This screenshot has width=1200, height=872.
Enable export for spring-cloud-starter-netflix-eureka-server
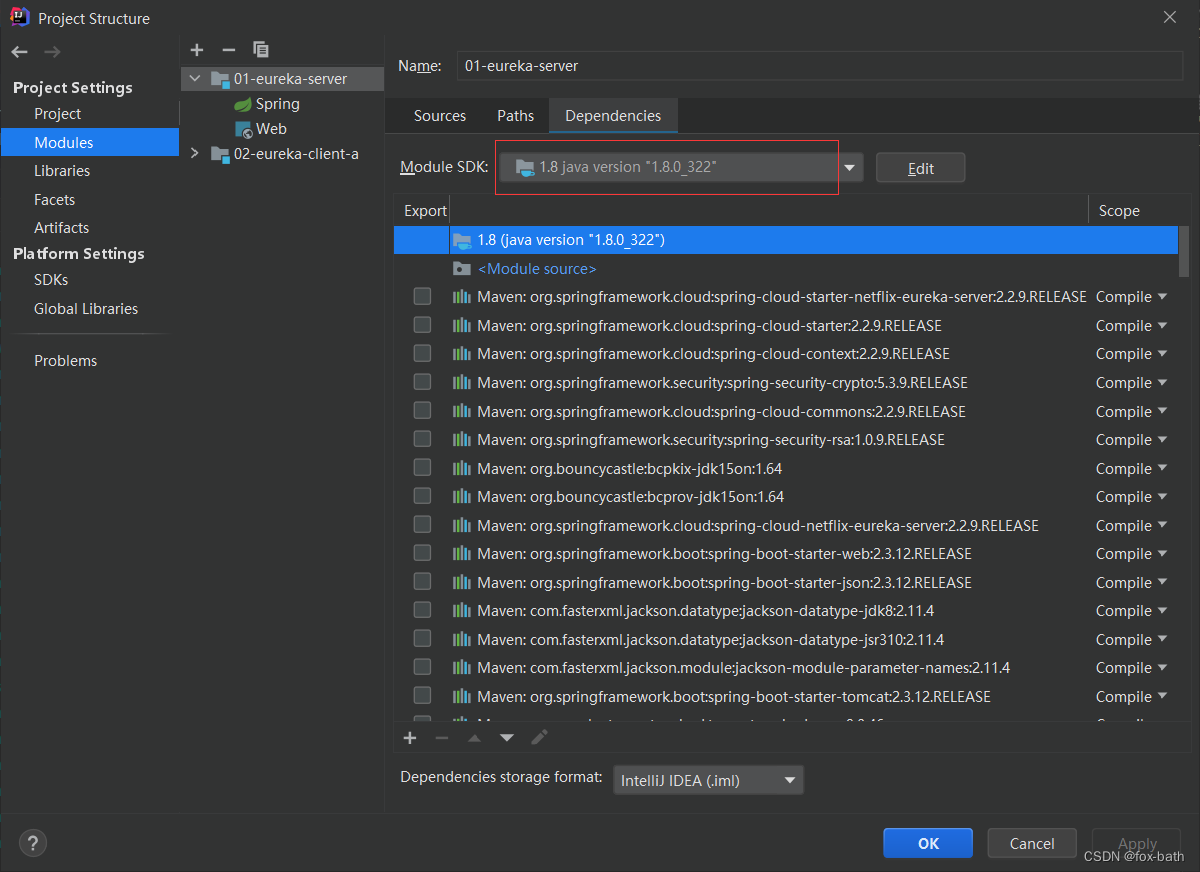coord(422,296)
